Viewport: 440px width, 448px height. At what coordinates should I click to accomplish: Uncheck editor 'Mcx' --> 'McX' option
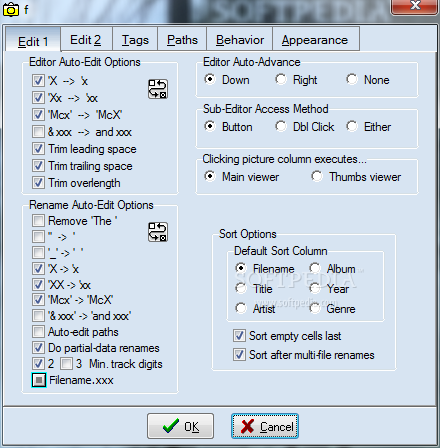pos(38,115)
